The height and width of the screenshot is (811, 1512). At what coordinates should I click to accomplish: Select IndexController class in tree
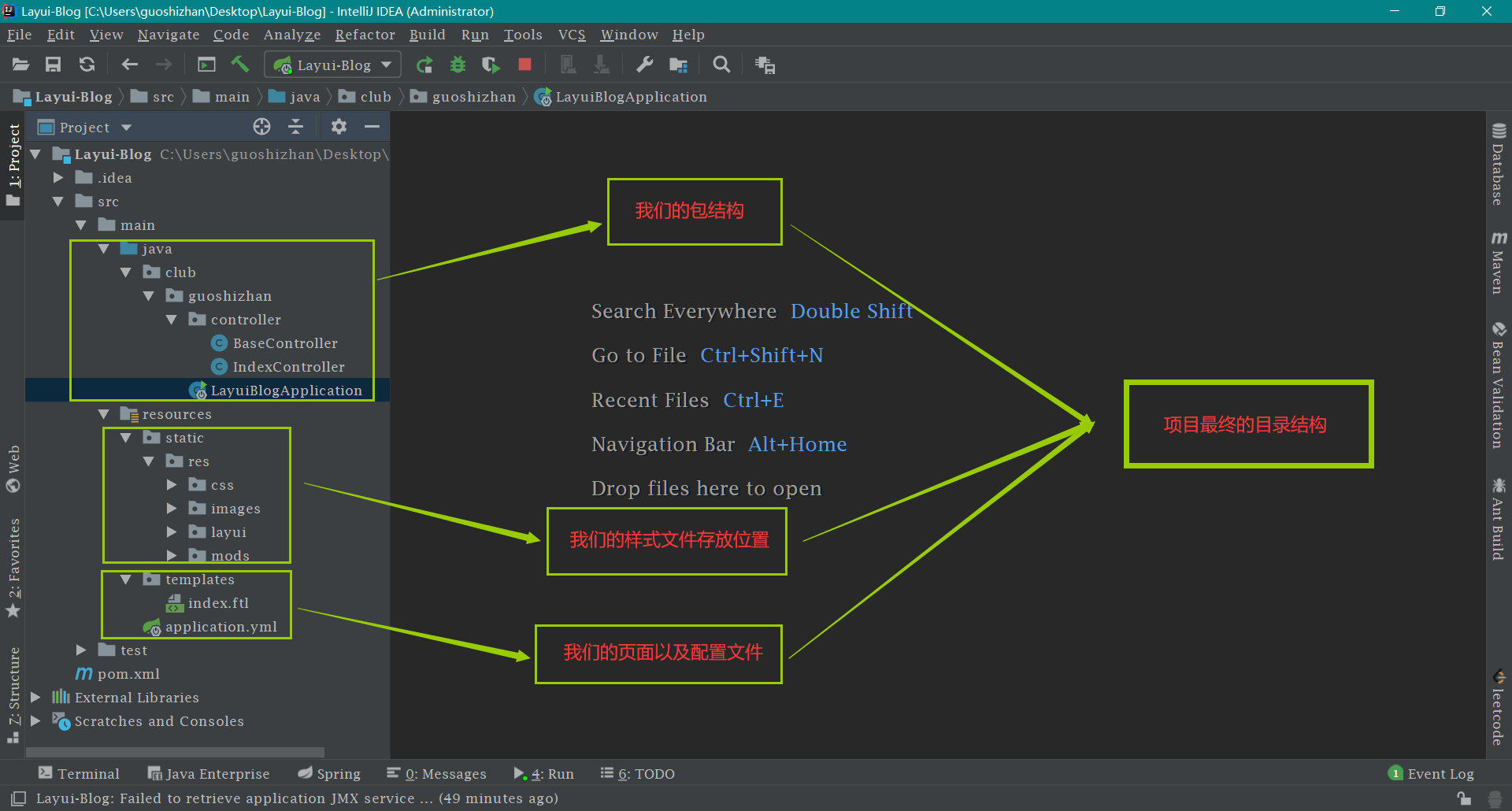(288, 367)
